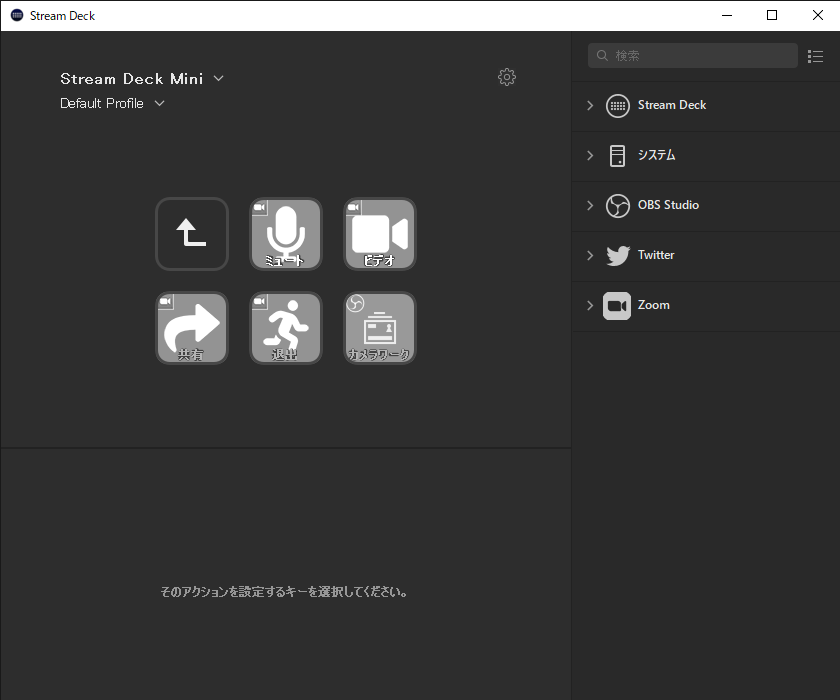Expand the システム category chevron

pyautogui.click(x=590, y=155)
